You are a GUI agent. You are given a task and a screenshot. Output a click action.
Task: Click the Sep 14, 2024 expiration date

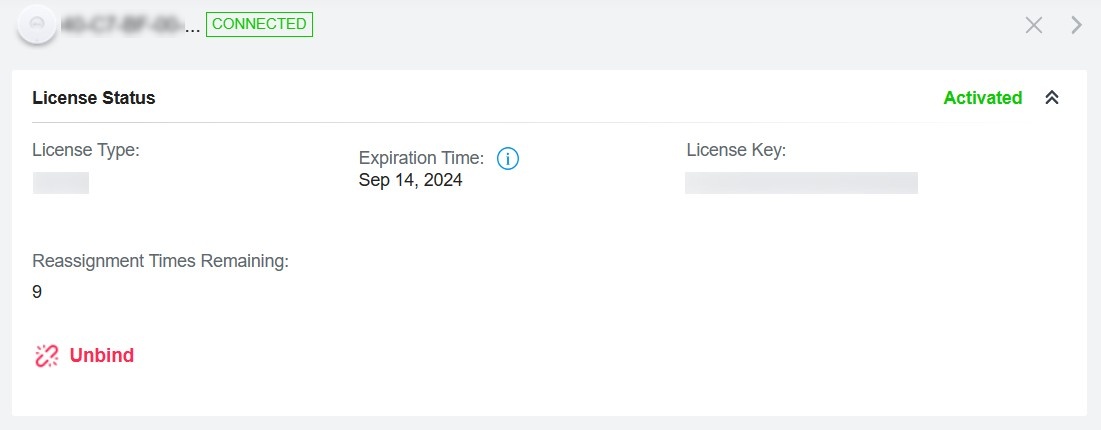(410, 180)
